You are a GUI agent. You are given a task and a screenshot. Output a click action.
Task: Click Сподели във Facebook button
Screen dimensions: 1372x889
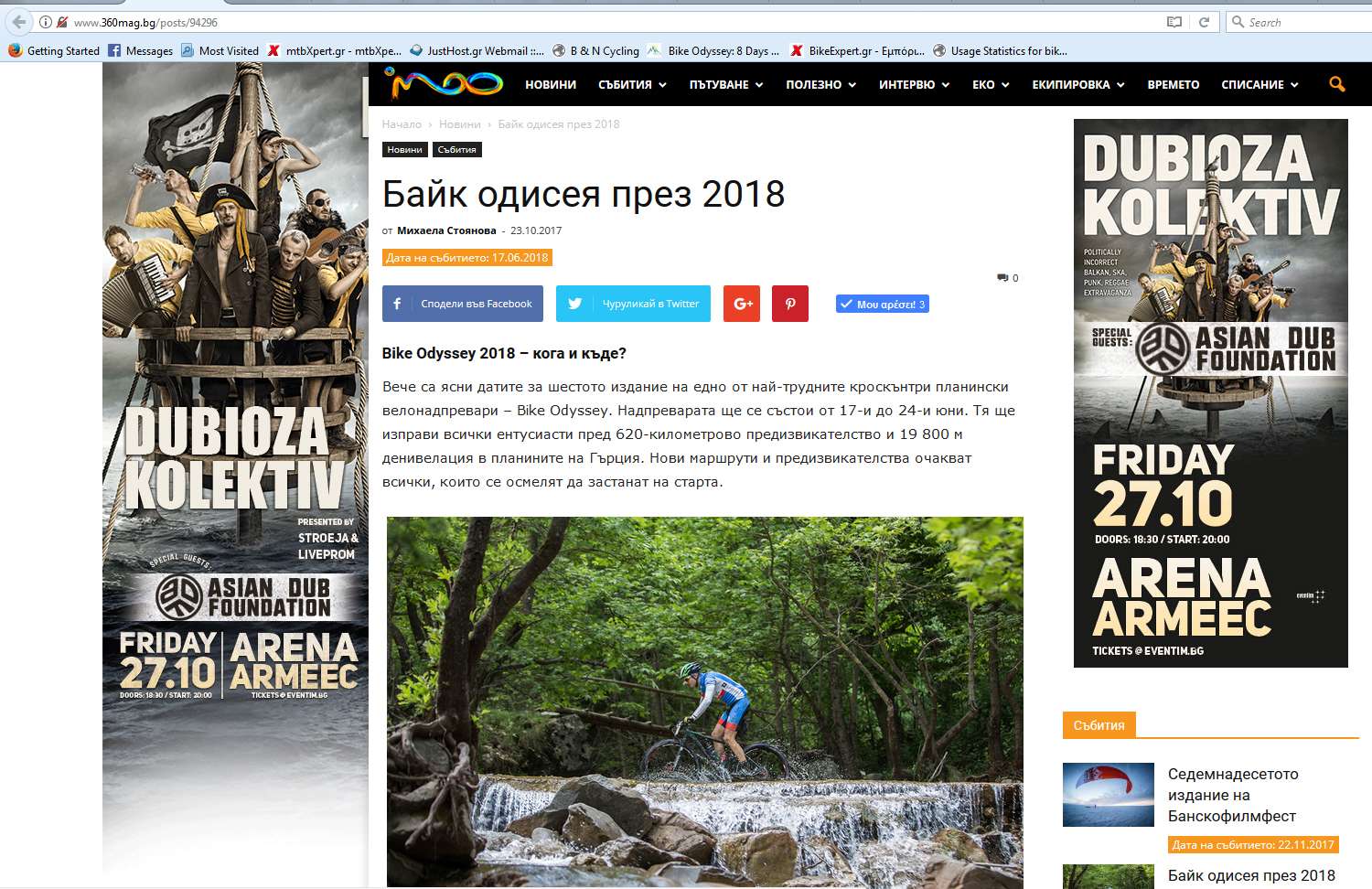[x=463, y=304]
